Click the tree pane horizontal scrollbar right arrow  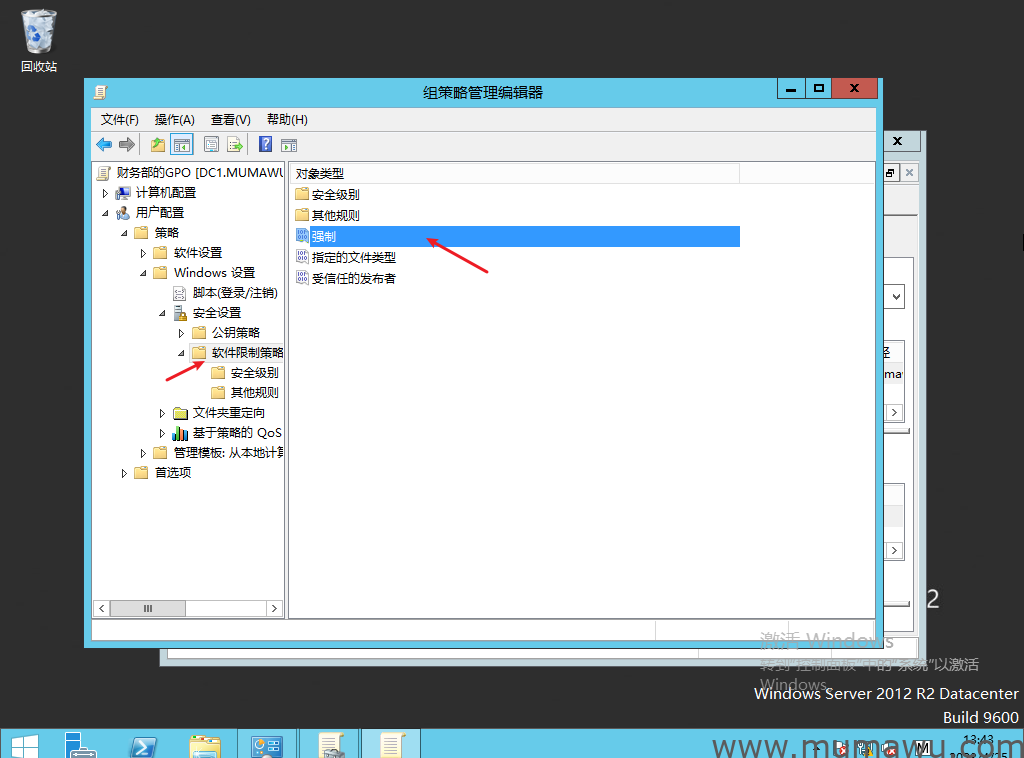tap(274, 608)
